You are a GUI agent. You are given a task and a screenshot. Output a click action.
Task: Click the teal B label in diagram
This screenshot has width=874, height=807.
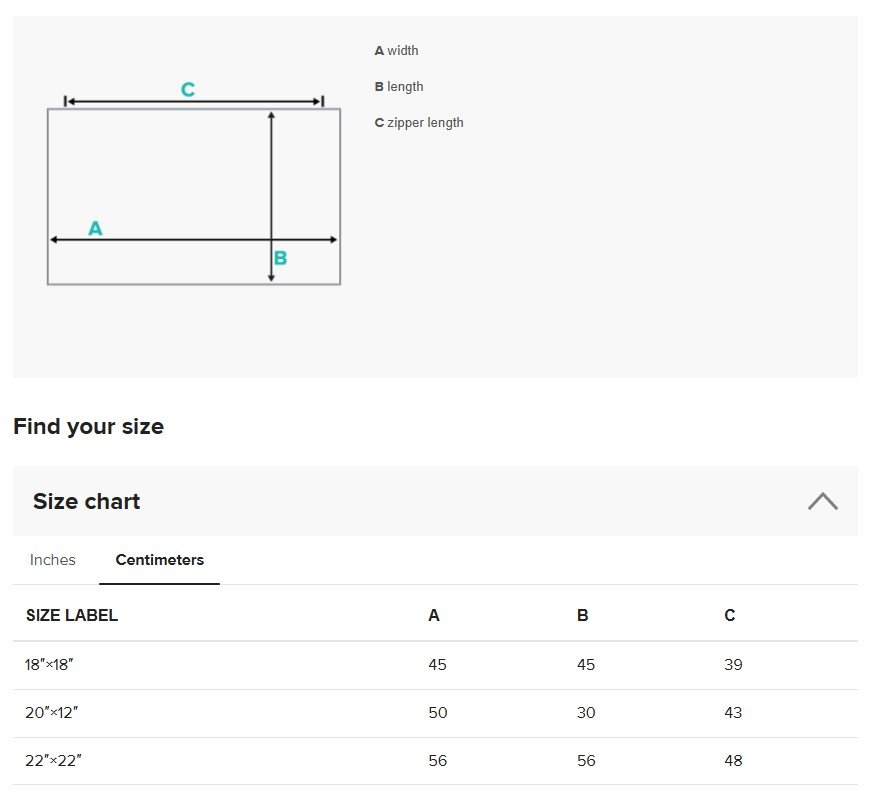(280, 257)
